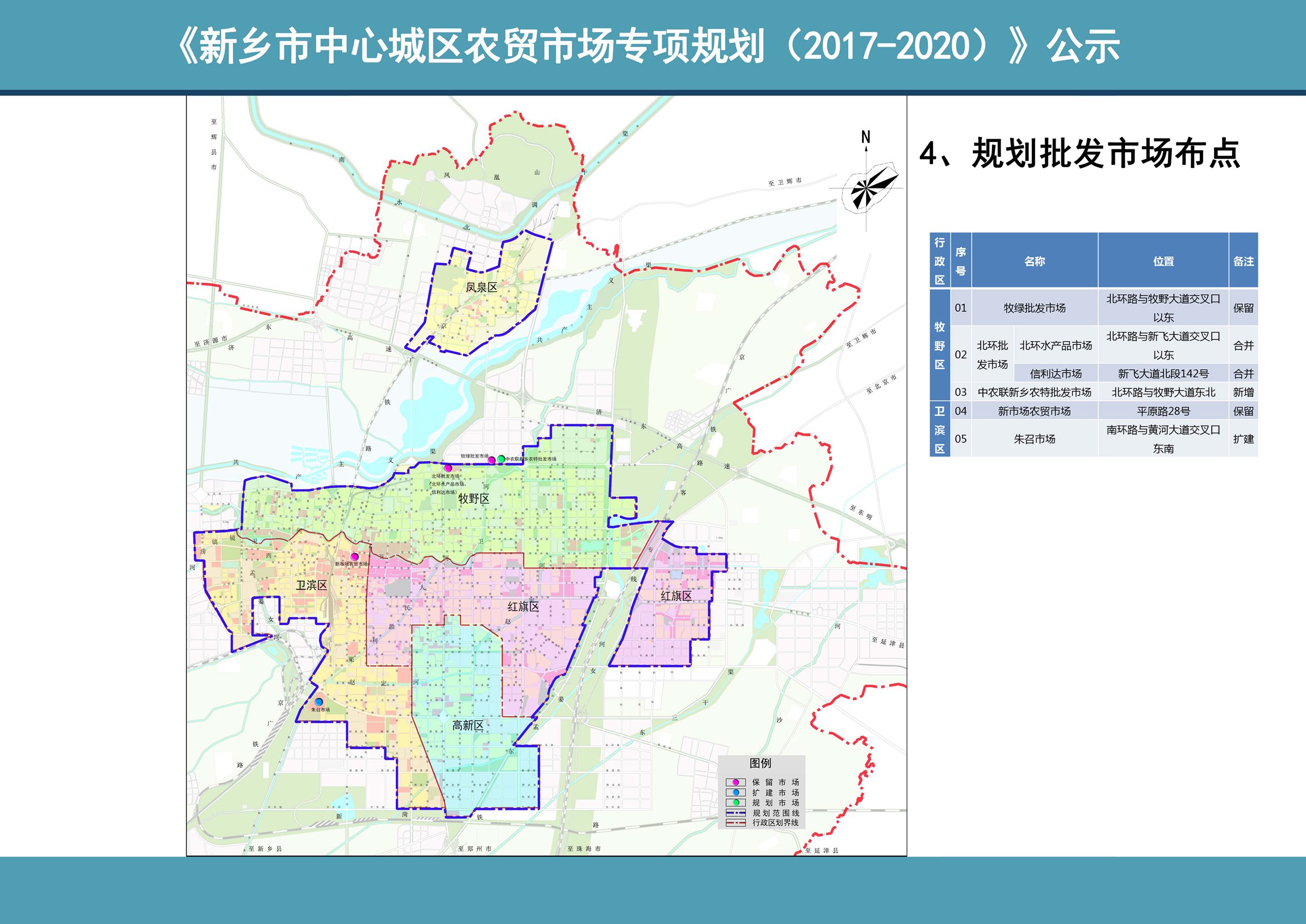Screen dimensions: 1306x924
Task: Click serial number 03 in the table
Action: click(x=961, y=392)
